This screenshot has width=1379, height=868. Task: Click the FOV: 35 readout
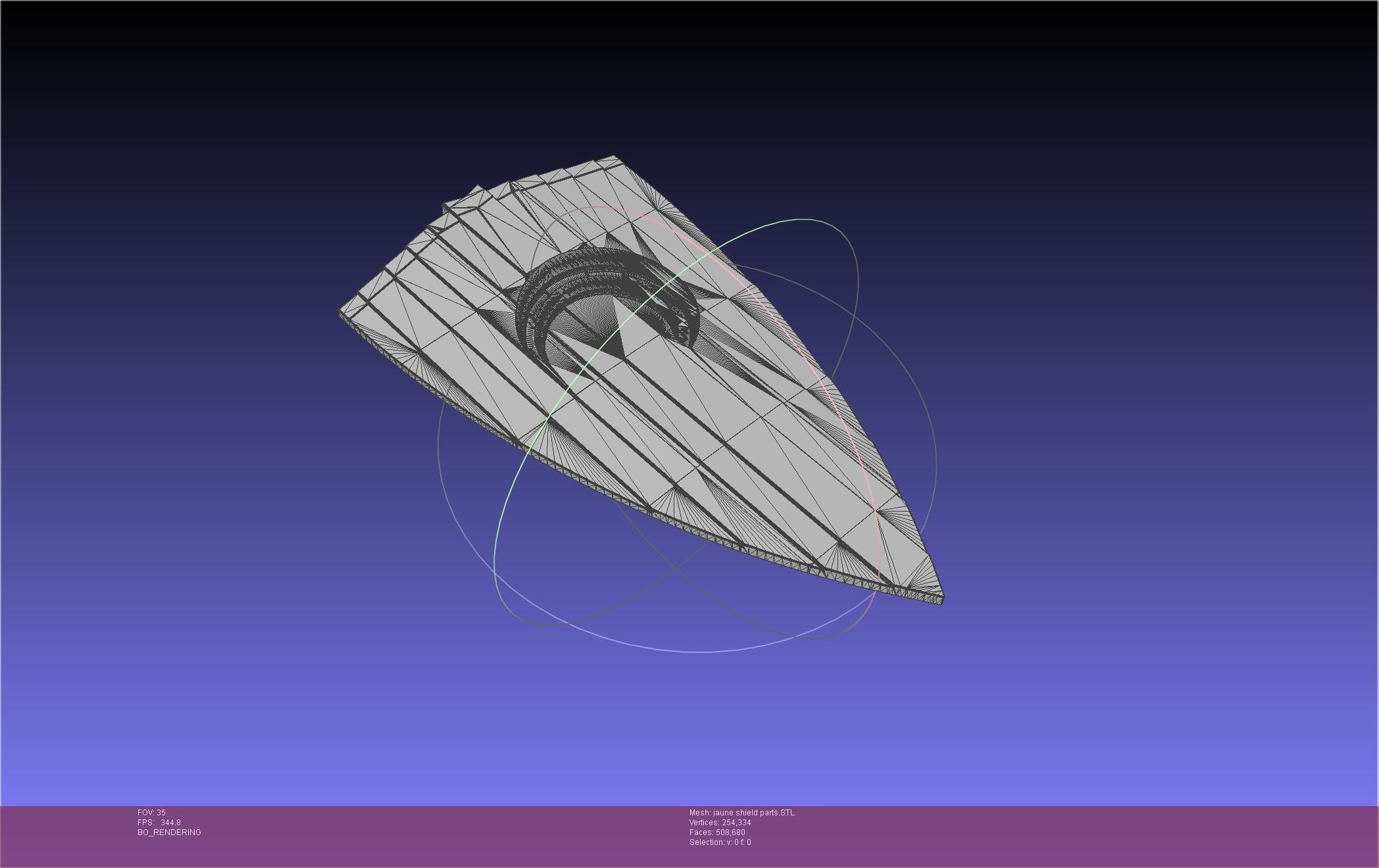(x=151, y=813)
